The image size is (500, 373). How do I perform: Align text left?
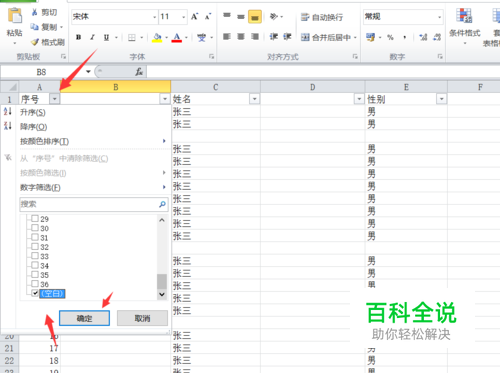(227, 37)
